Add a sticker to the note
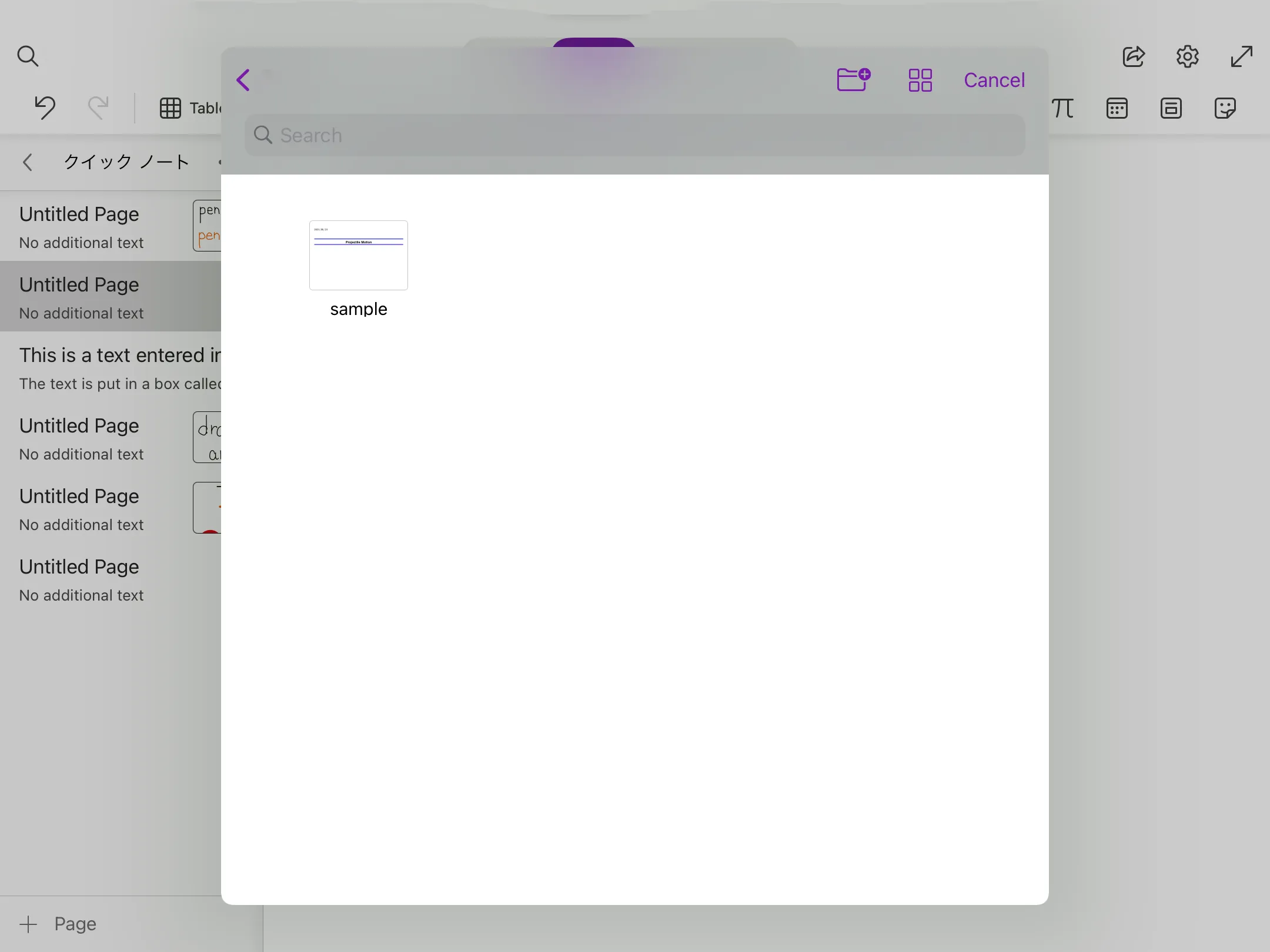 (1226, 108)
